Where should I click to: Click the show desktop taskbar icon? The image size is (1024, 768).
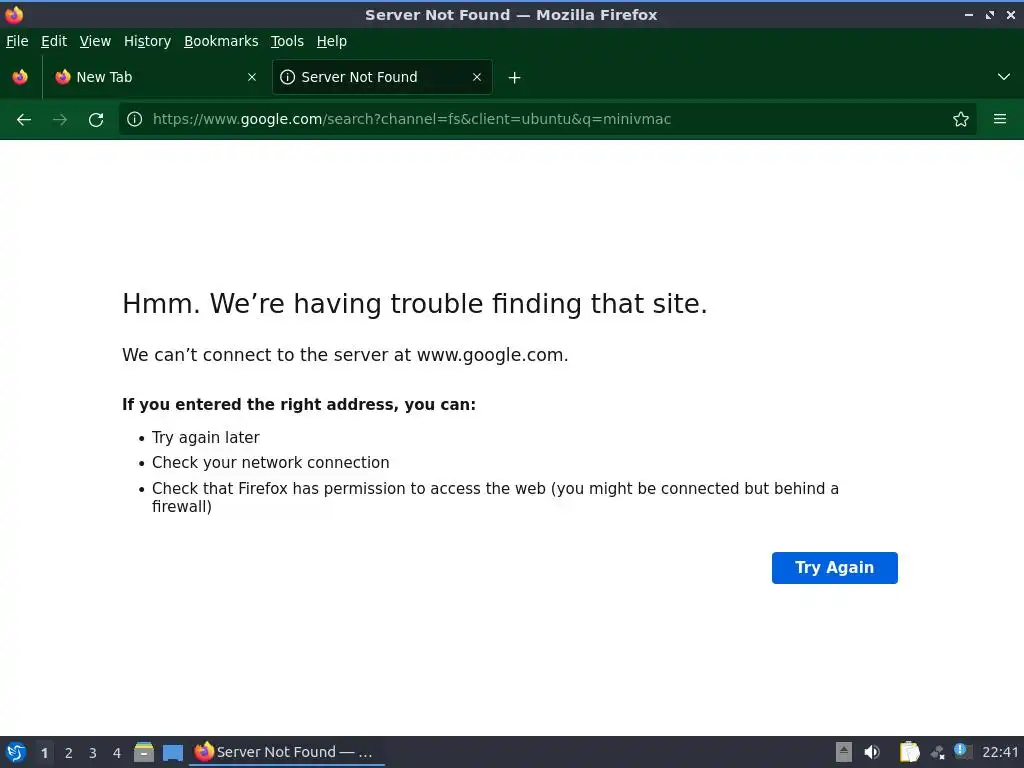coord(172,752)
